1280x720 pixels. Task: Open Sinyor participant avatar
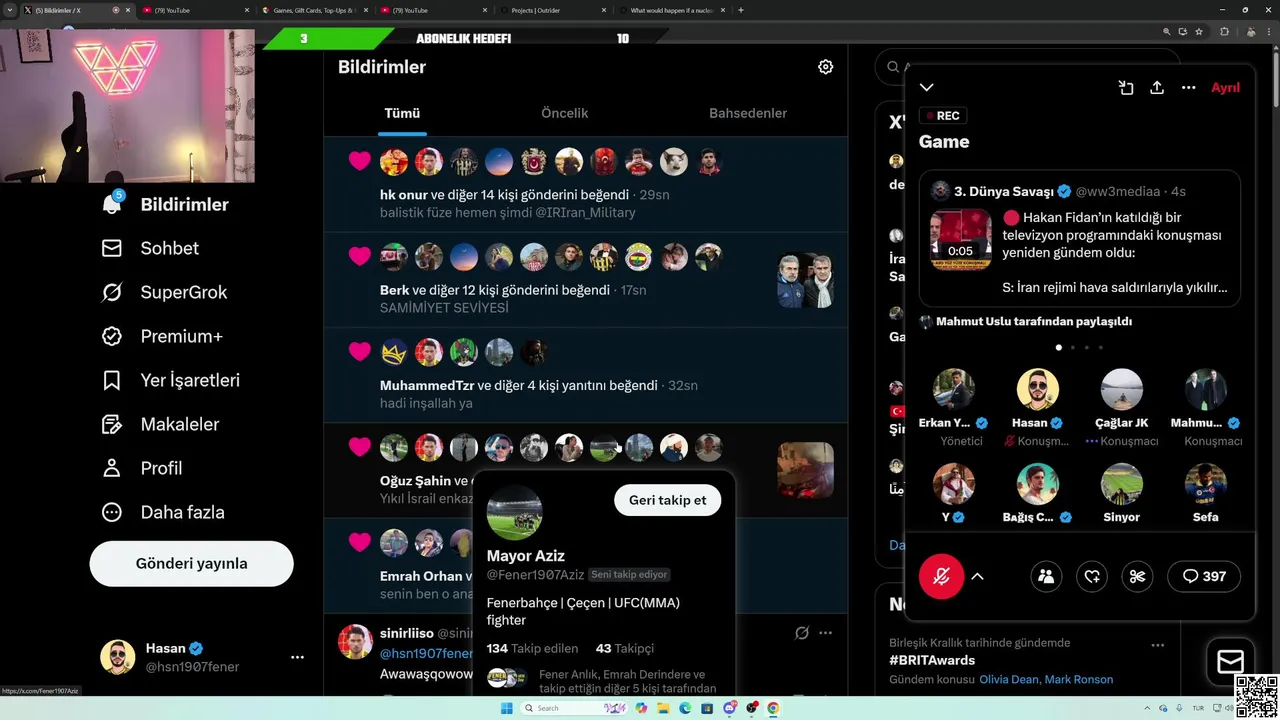[1121, 484]
